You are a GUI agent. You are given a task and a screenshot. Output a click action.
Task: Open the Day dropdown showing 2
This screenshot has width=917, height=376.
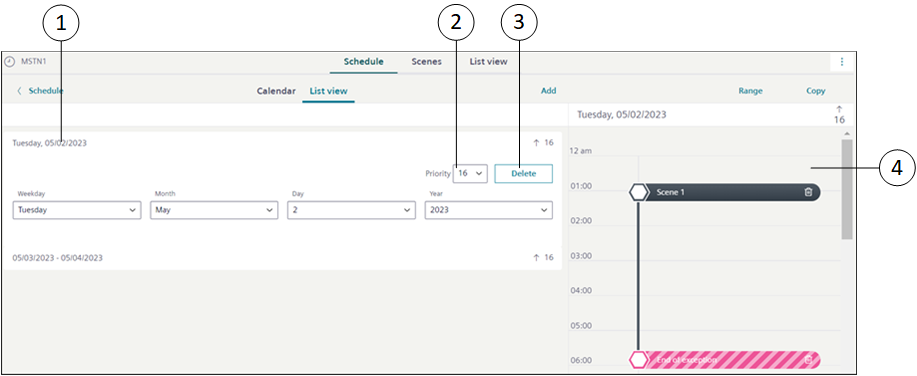tap(351, 210)
